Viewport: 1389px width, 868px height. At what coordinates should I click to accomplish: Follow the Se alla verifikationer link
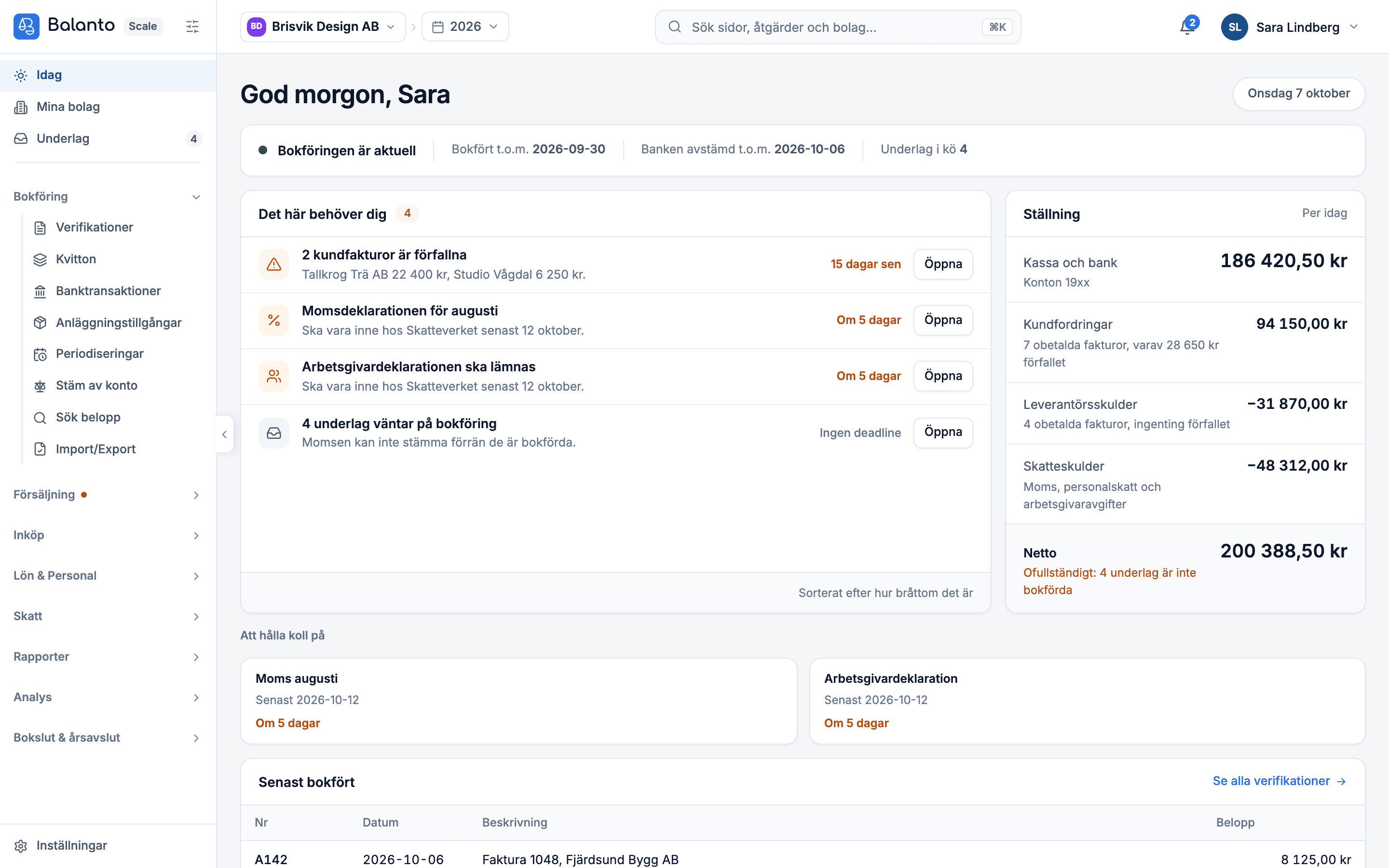pyautogui.click(x=1280, y=781)
